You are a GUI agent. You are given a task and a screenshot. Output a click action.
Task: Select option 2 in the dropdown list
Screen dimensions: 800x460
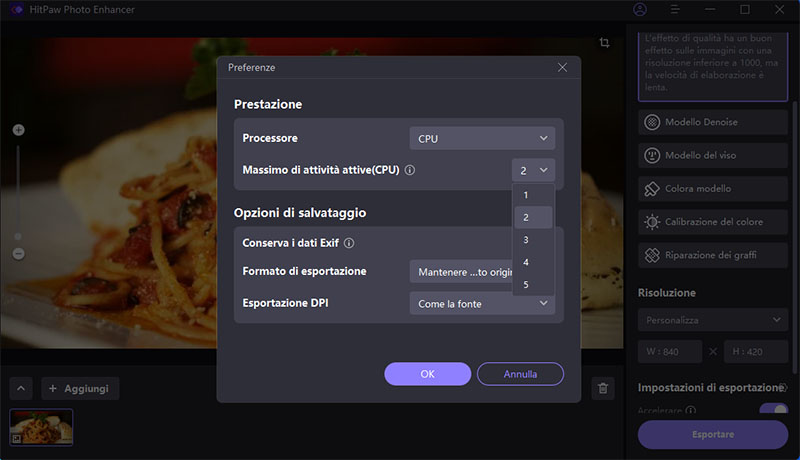[x=533, y=217]
